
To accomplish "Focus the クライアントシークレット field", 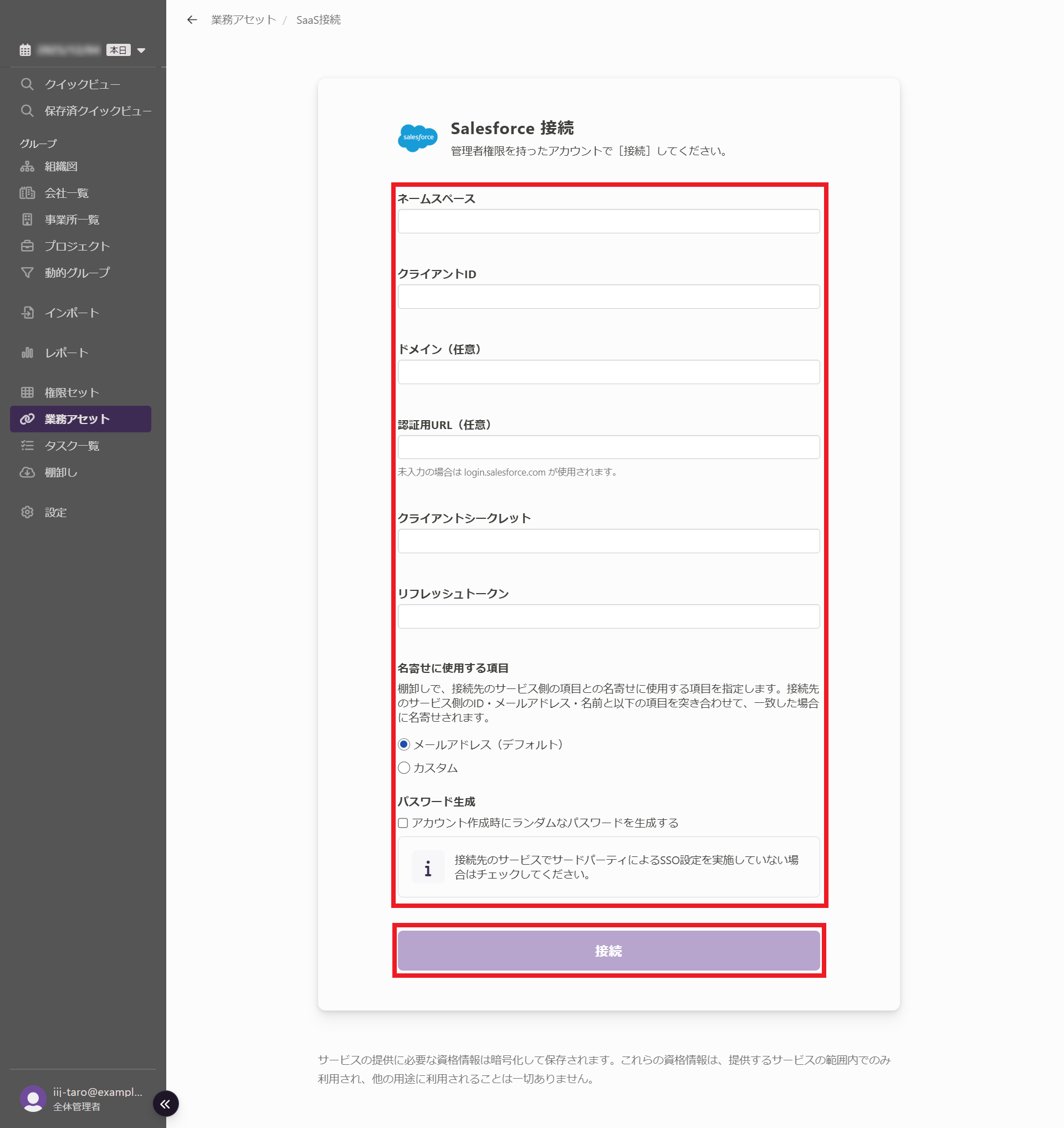I will point(608,541).
